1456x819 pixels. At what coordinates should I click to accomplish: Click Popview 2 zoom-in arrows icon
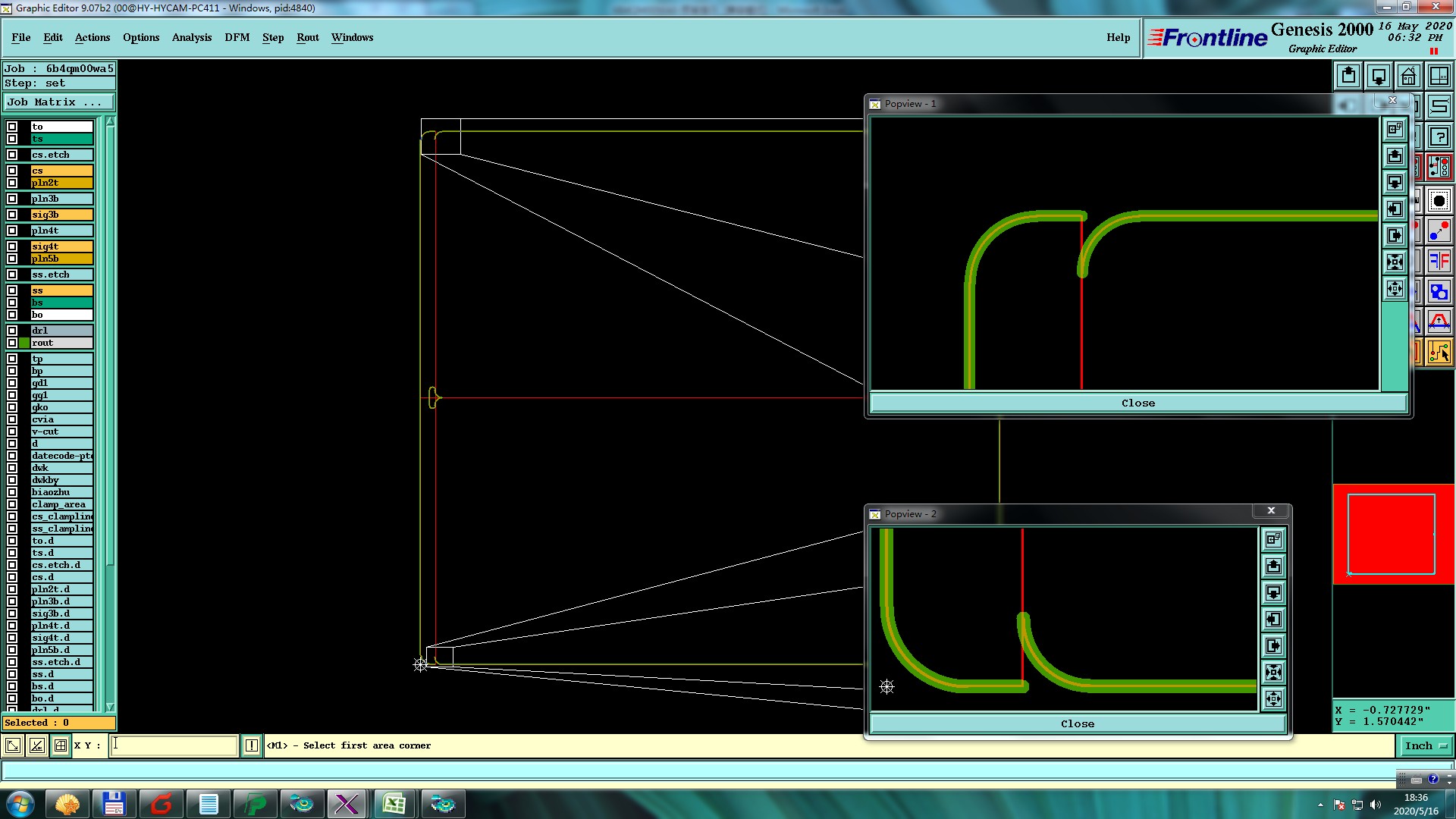[x=1273, y=672]
